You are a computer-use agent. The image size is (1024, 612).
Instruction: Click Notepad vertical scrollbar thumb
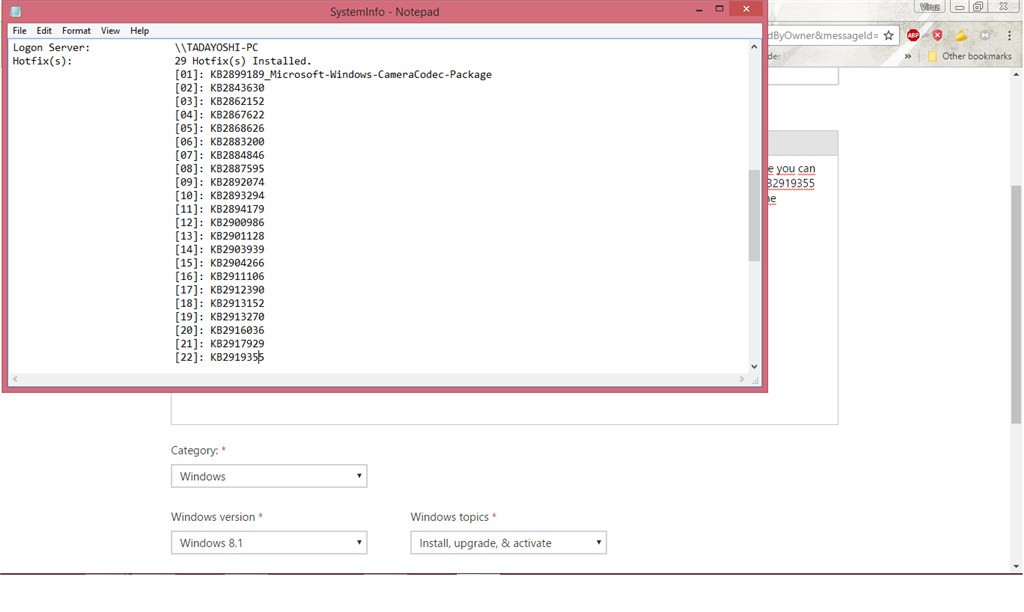click(x=754, y=216)
